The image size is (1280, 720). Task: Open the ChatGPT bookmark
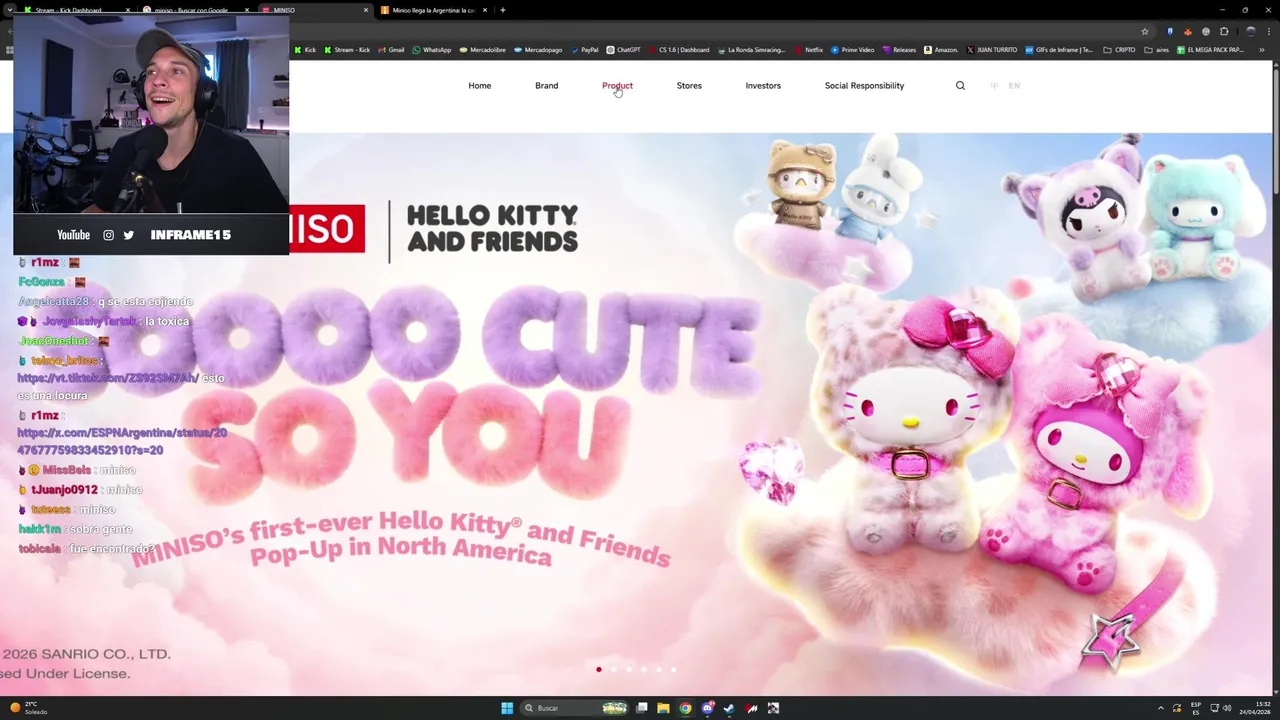(623, 50)
